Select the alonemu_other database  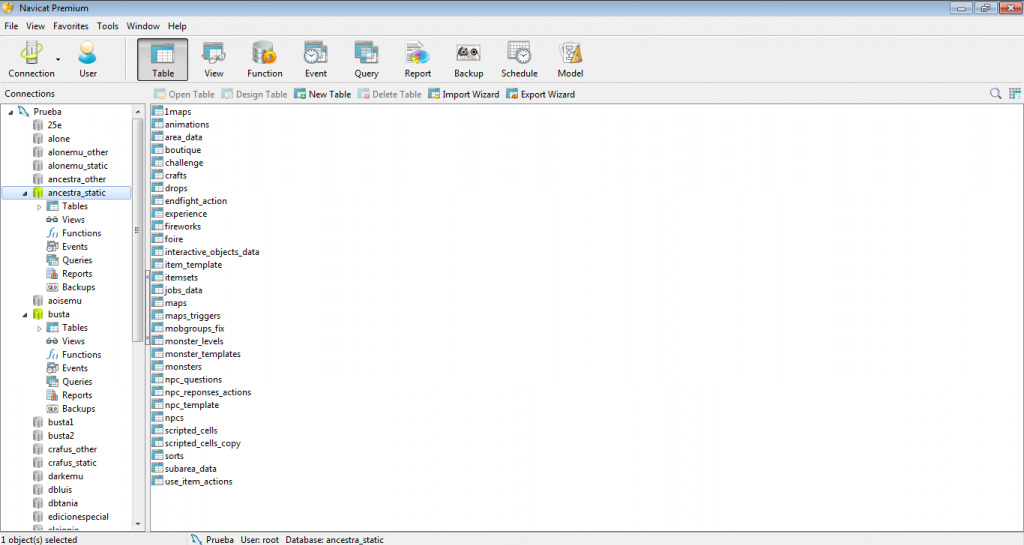pos(71,152)
